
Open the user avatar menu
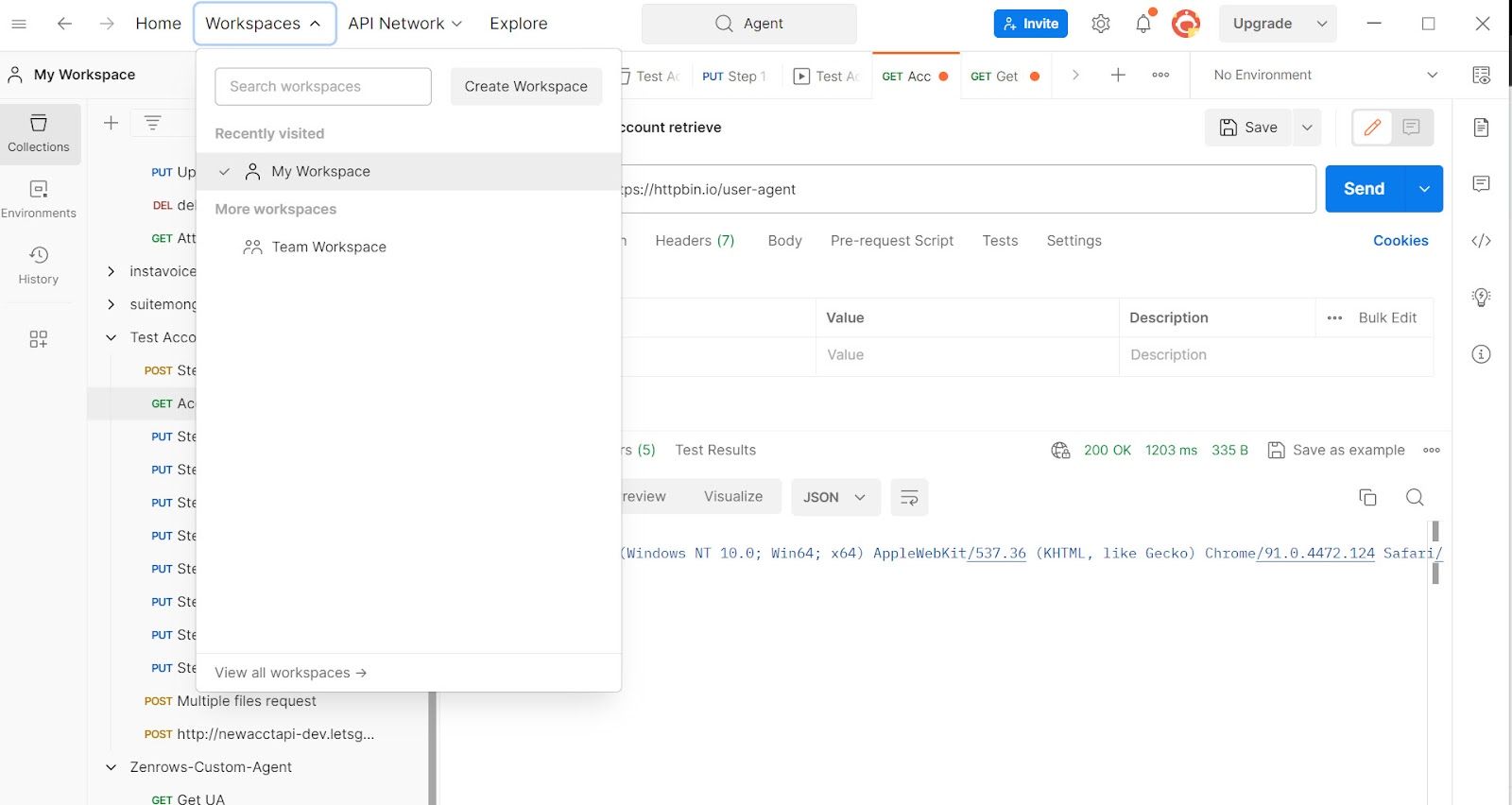coord(1186,24)
